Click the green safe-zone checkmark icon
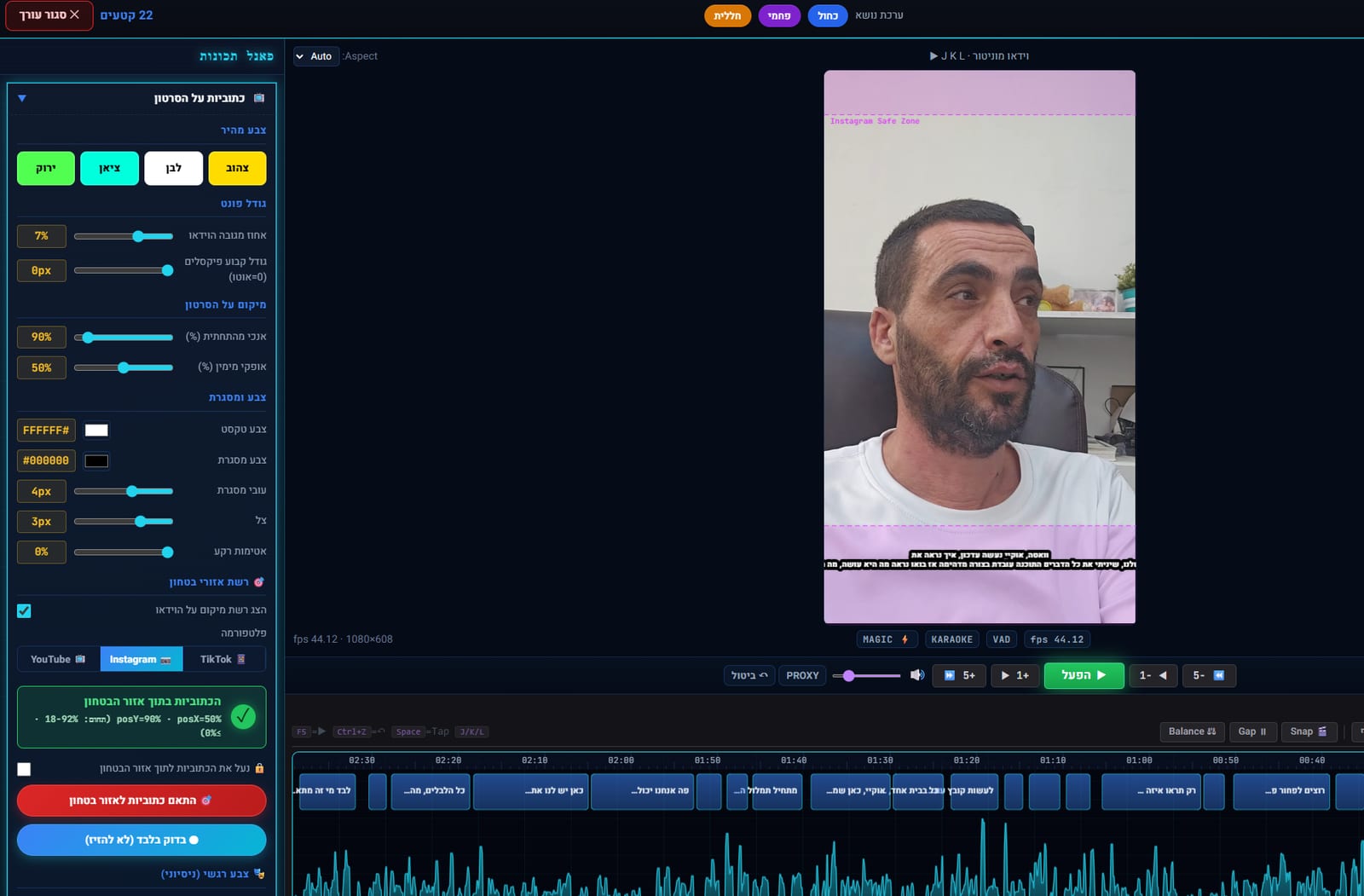 coord(243,716)
